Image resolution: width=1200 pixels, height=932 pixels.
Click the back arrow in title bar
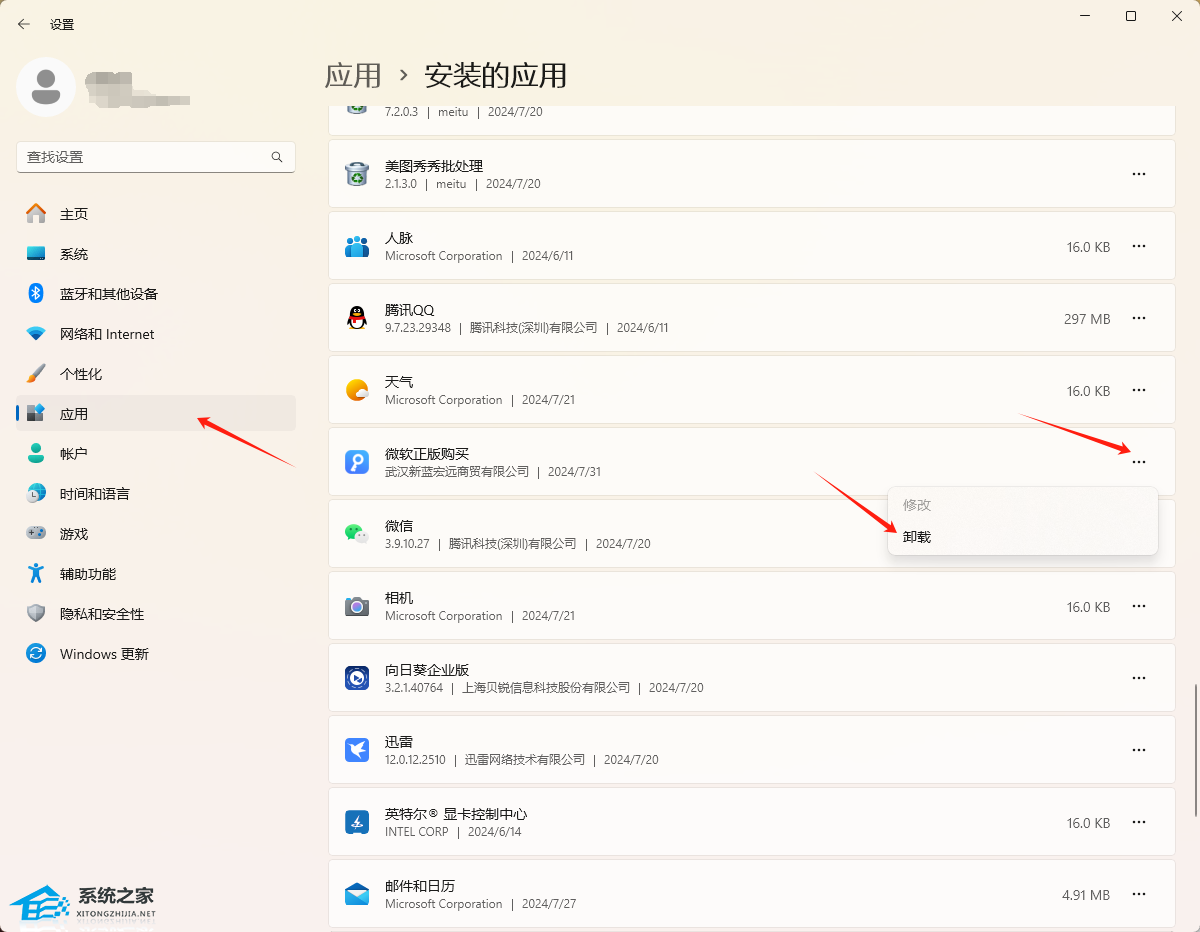[x=24, y=24]
